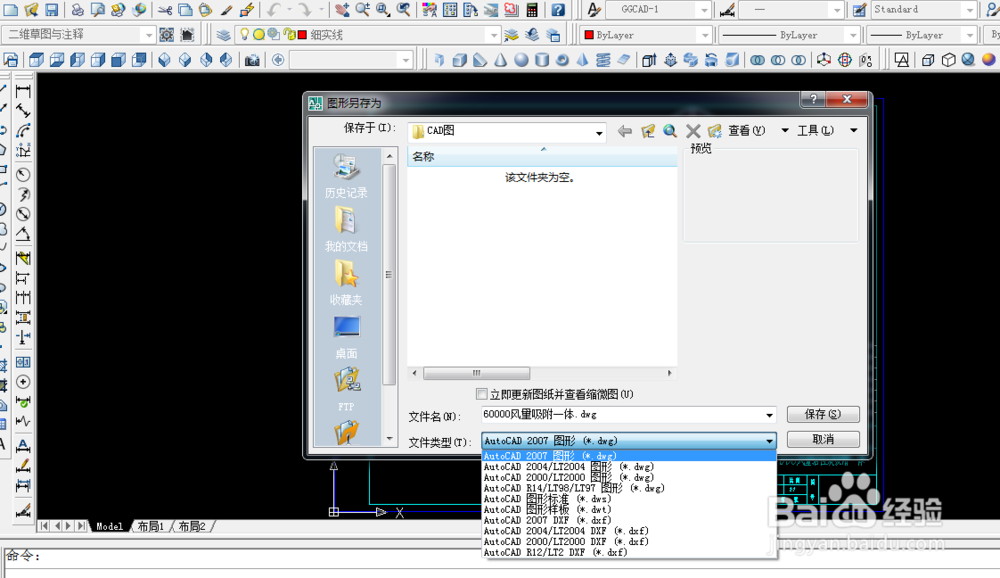This screenshot has width=1000, height=578.
Task: Open the QuickCalc calculator icon
Action: pyautogui.click(x=532, y=10)
